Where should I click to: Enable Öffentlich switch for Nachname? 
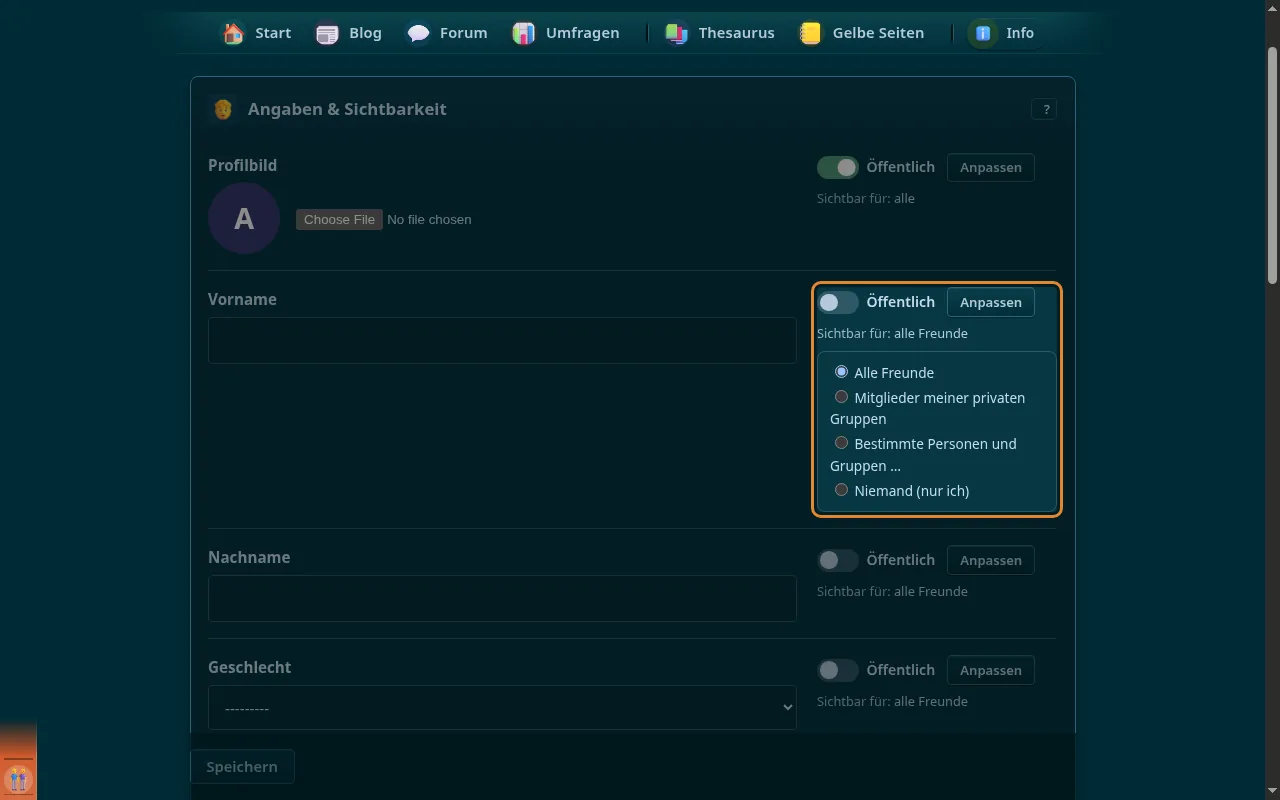click(838, 560)
